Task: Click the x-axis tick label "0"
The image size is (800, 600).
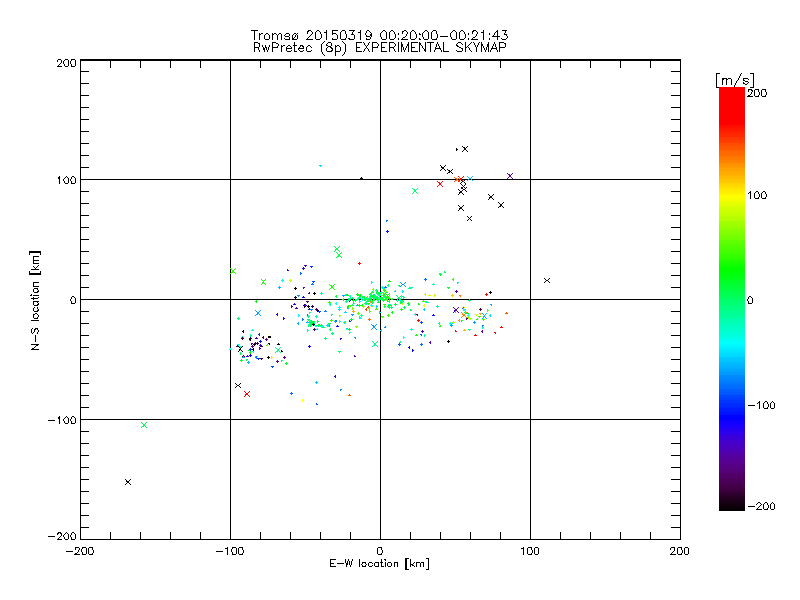Action: click(x=380, y=551)
